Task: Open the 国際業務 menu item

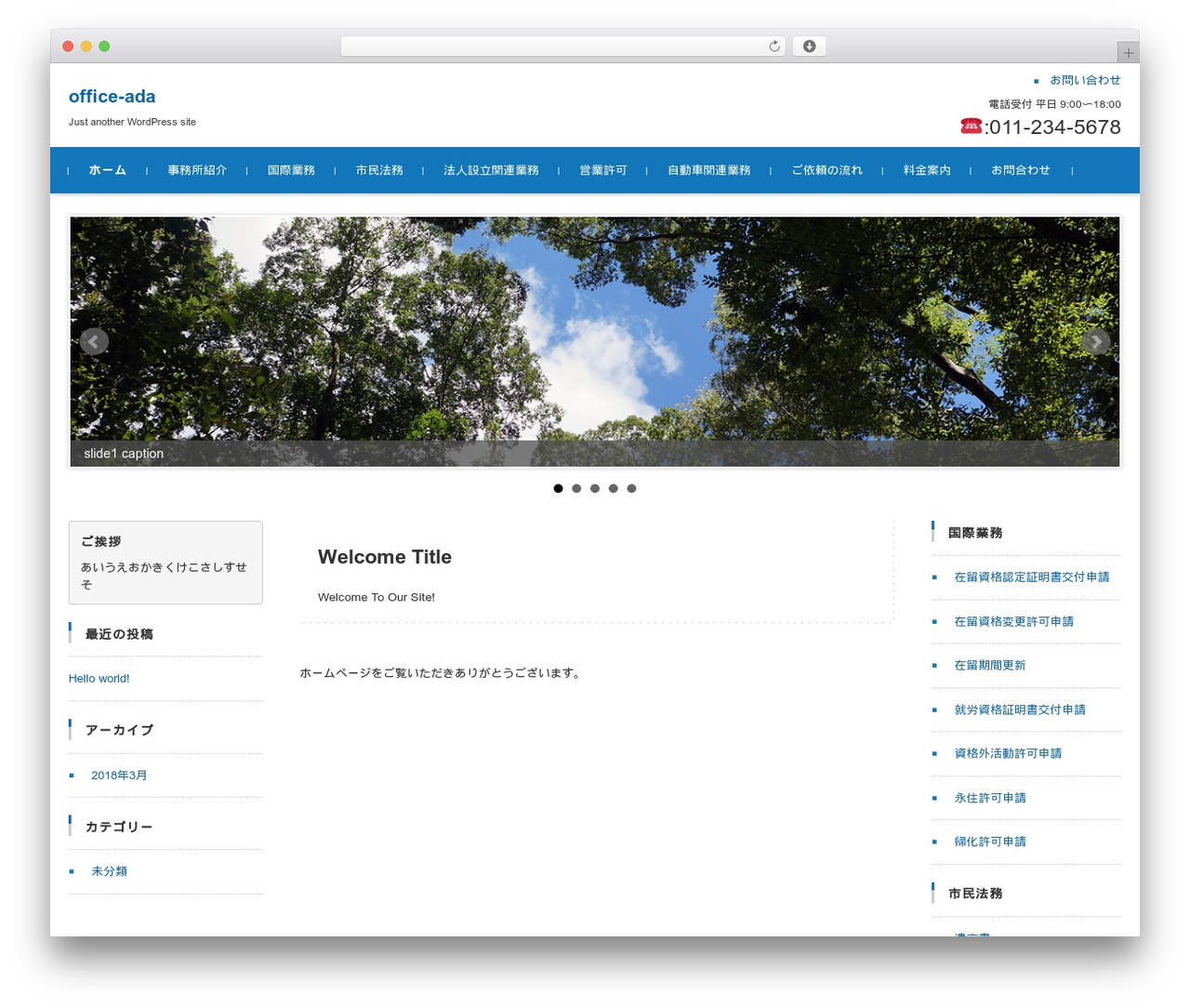Action: (291, 170)
